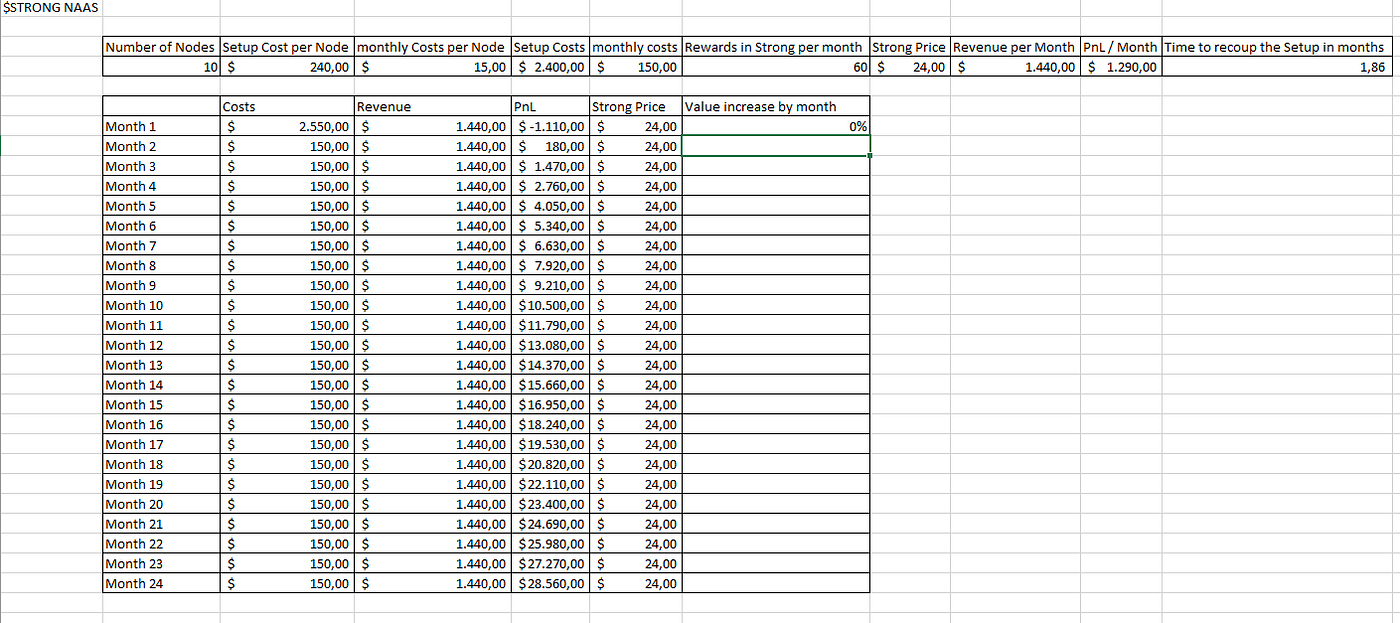1400x623 pixels.
Task: Click the Month 24 row label
Action: 161,583
